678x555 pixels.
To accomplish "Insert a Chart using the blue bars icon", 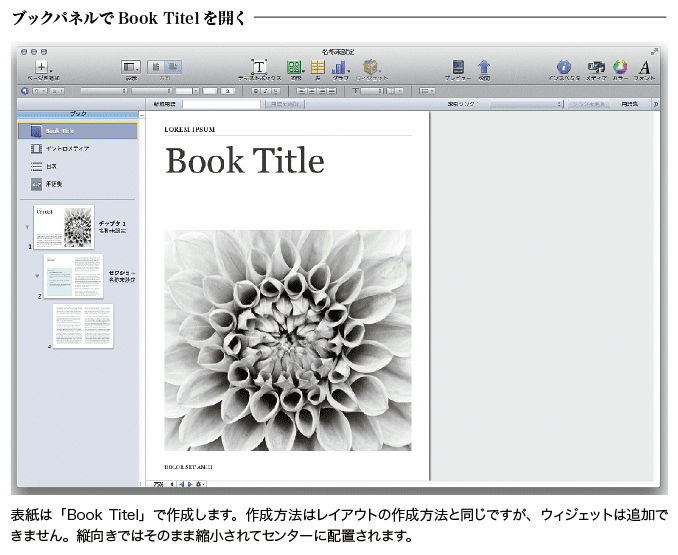I will point(340,67).
